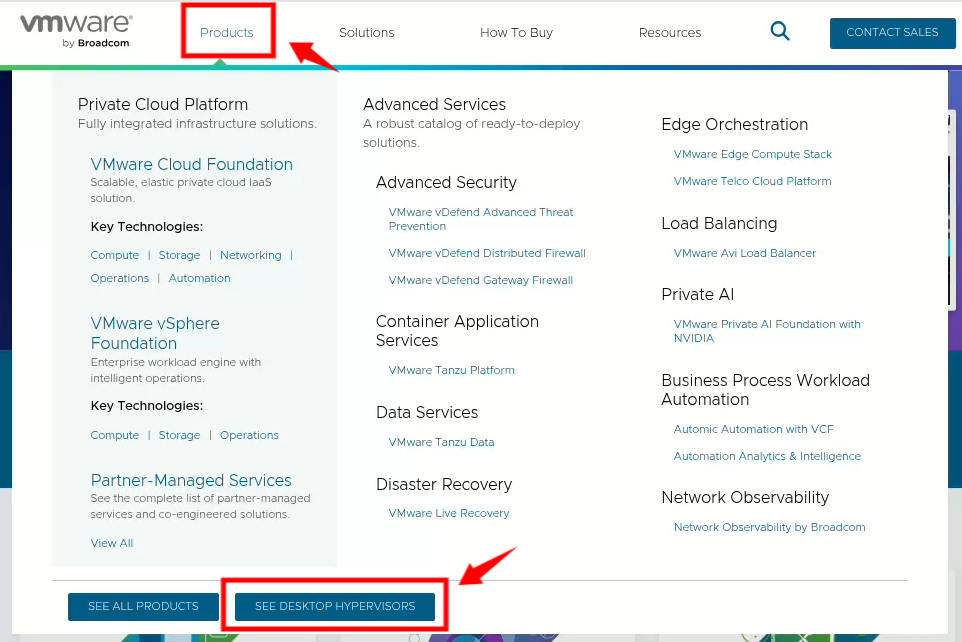Screen dimensions: 962x642
Task: Click SEE ALL PRODUCTS button
Action: pyautogui.click(x=143, y=606)
